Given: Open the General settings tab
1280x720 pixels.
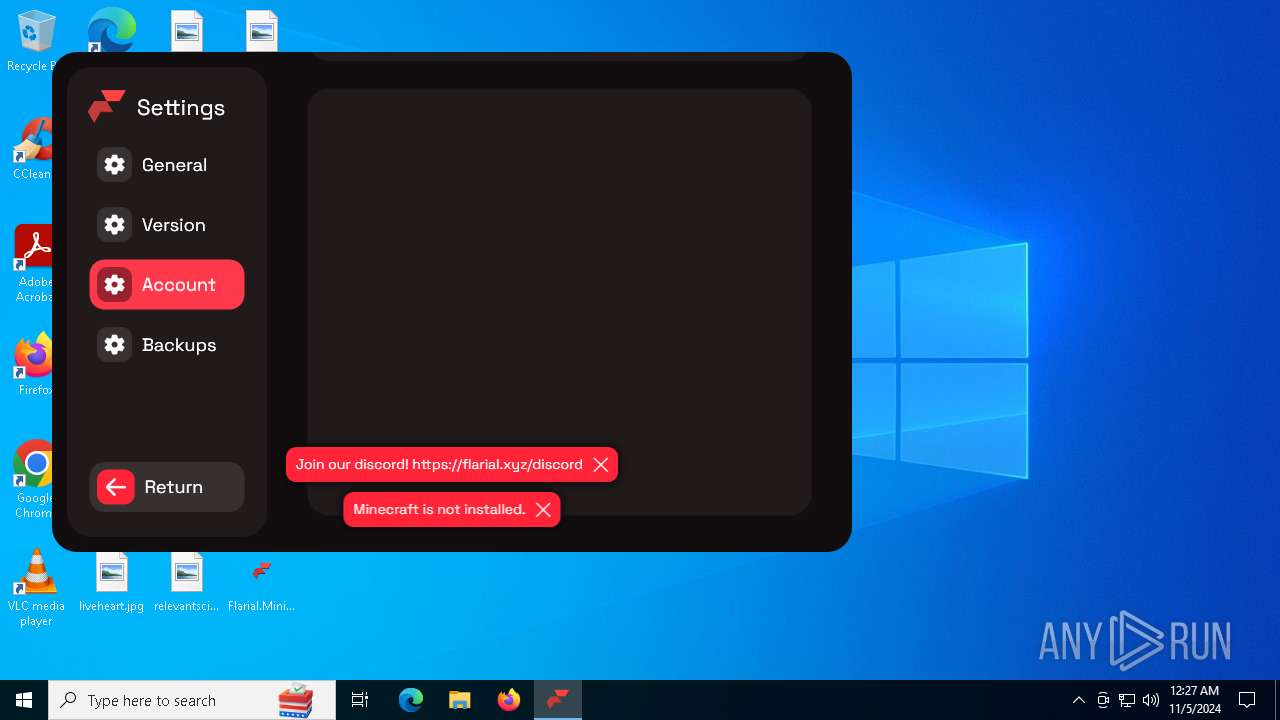Looking at the screenshot, I should coord(166,165).
